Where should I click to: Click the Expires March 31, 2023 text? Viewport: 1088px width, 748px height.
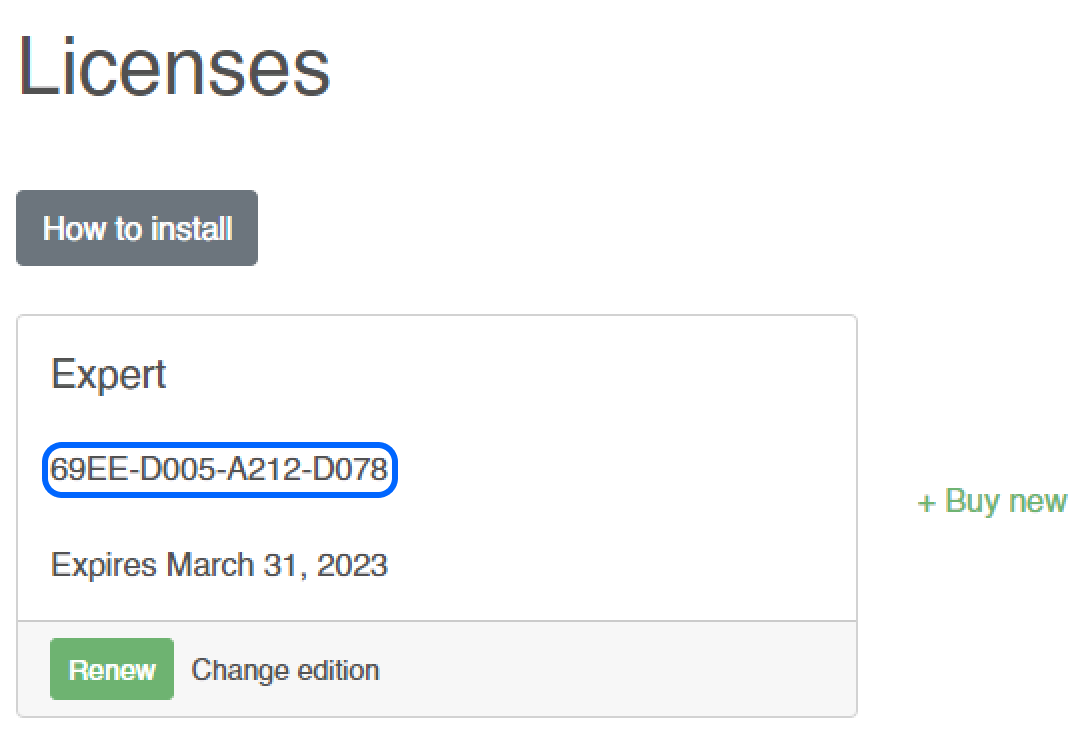click(219, 565)
